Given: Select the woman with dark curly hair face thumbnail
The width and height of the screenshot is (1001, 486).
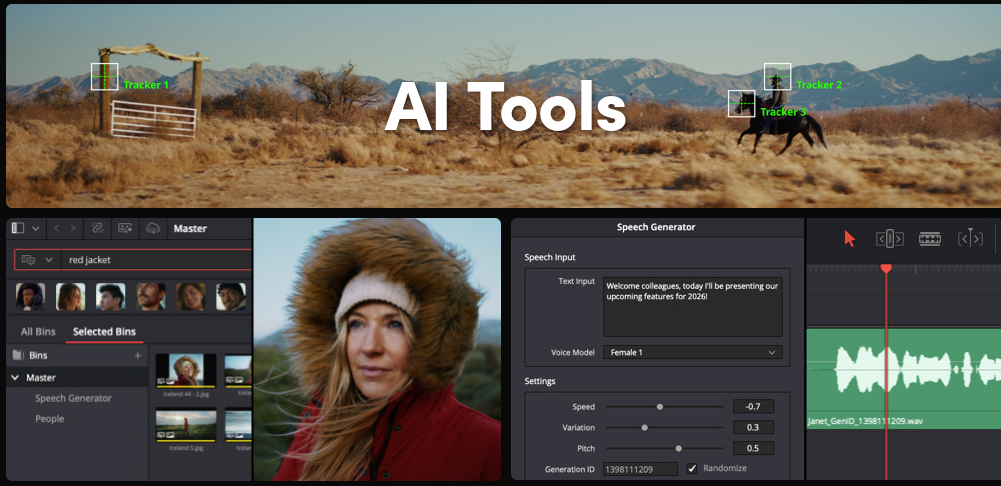Looking at the screenshot, I should coord(31,297).
